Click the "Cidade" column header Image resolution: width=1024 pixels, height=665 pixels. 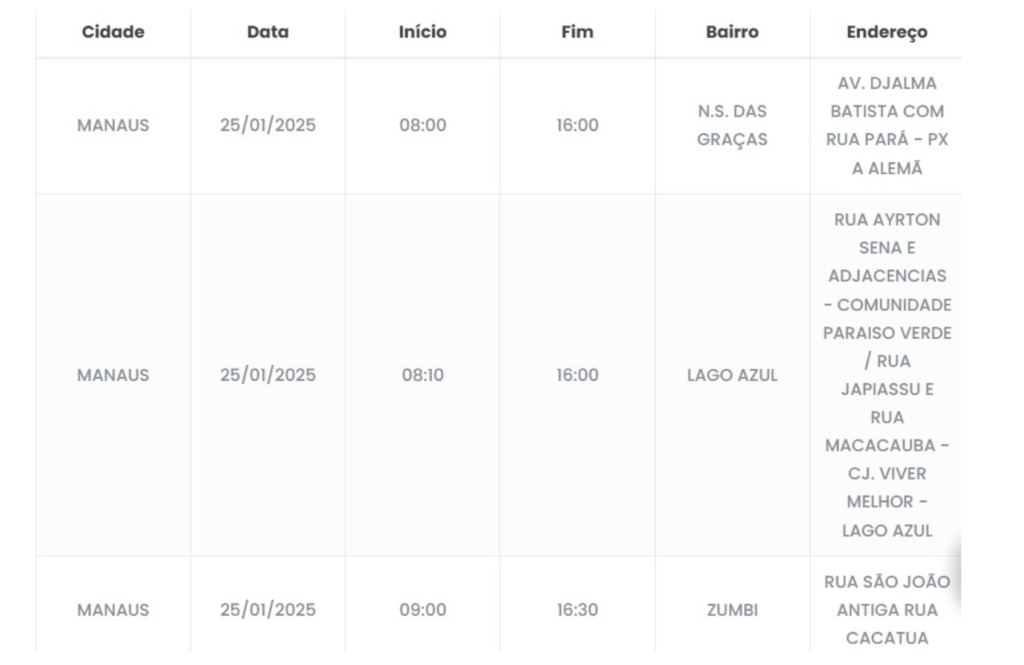point(113,32)
